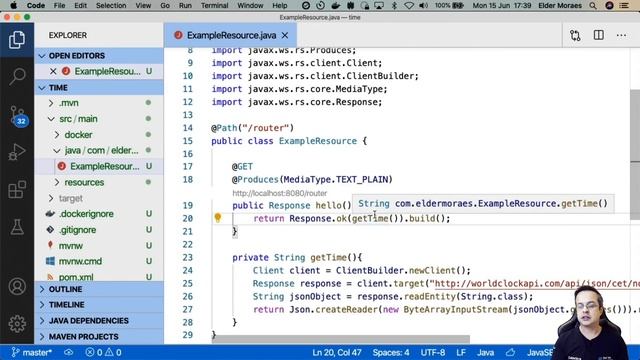This screenshot has height=360, width=640.
Task: Open the Apple menu
Action: pos(13,5)
